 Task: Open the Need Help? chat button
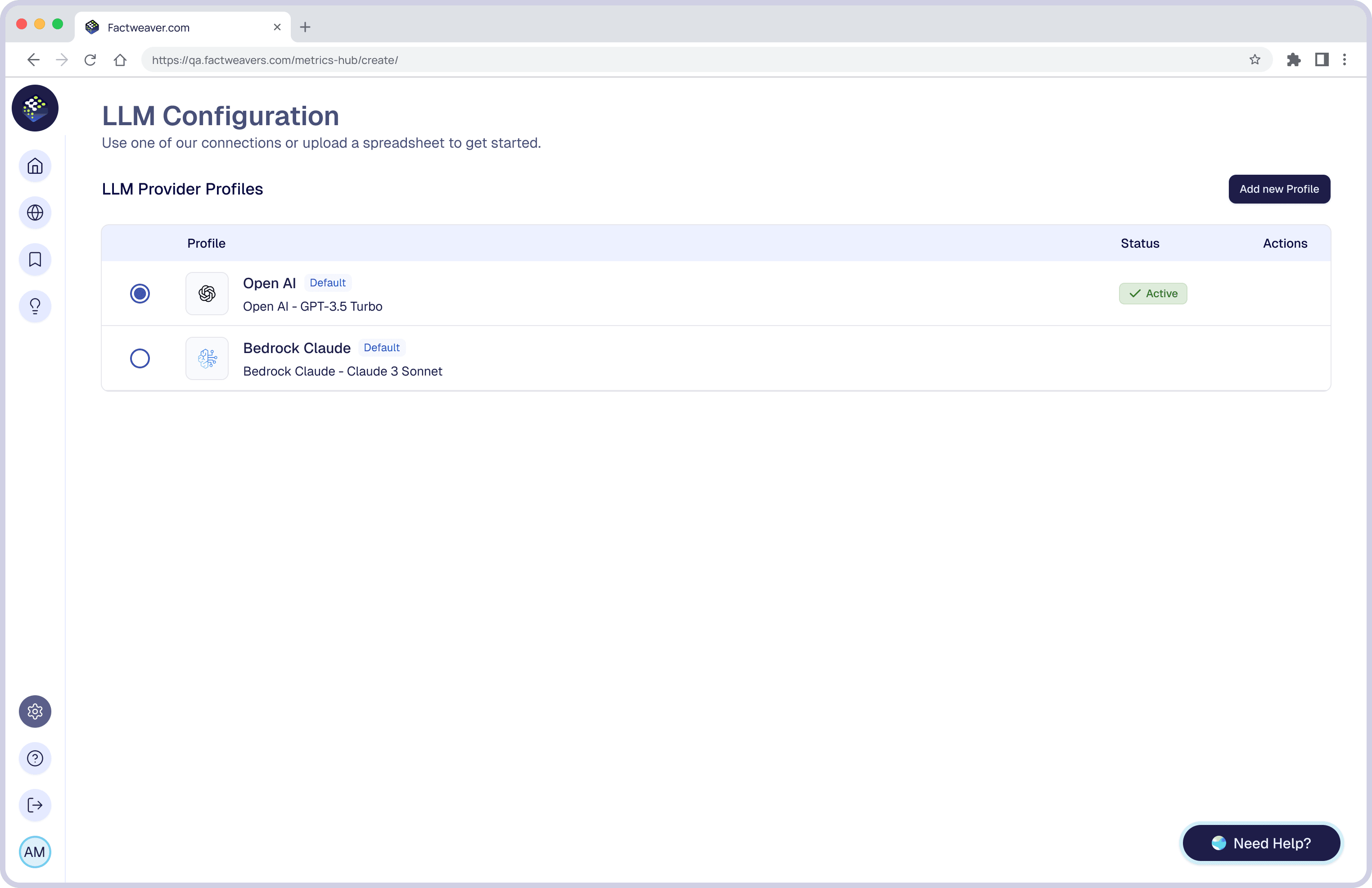(1261, 843)
